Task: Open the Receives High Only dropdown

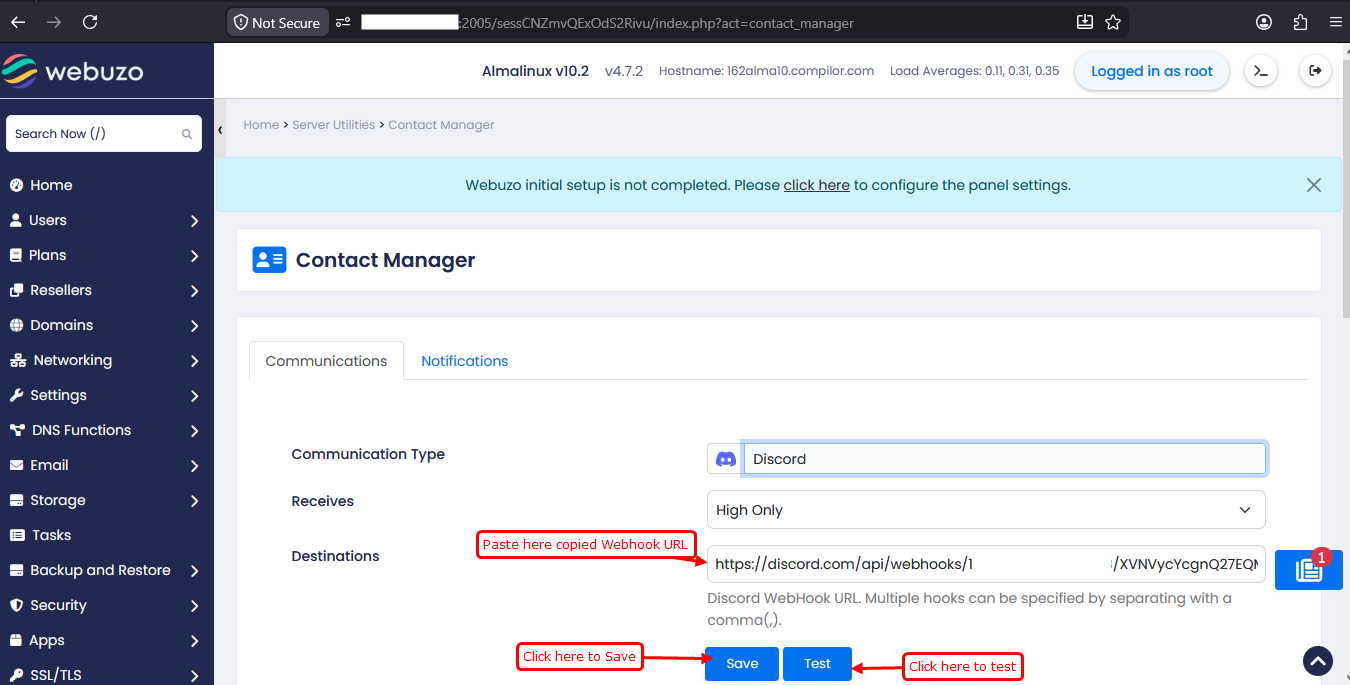Action: pos(986,510)
